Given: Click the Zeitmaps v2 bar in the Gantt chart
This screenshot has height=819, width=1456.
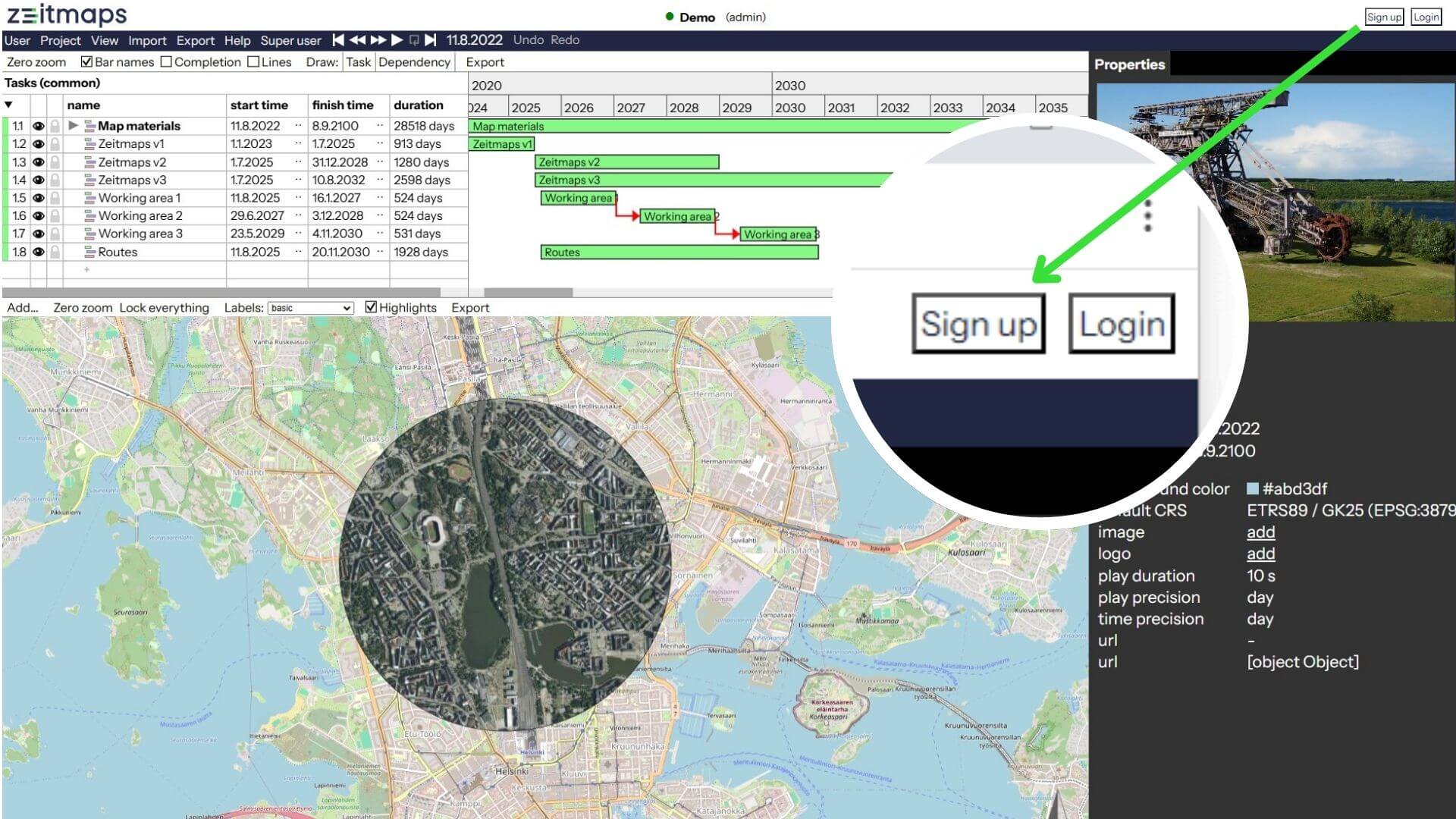Looking at the screenshot, I should [x=627, y=162].
